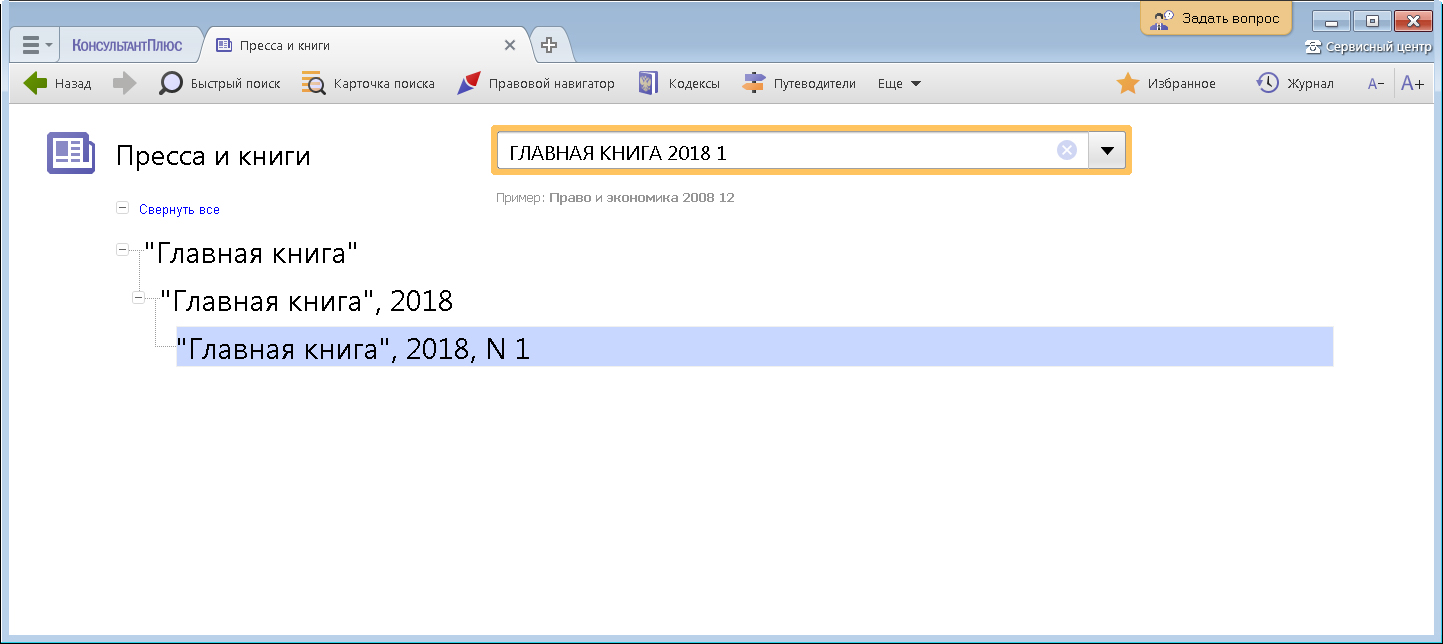Decrease font size with A- button
Screen dimensions: 1443x644
click(x=1376, y=84)
